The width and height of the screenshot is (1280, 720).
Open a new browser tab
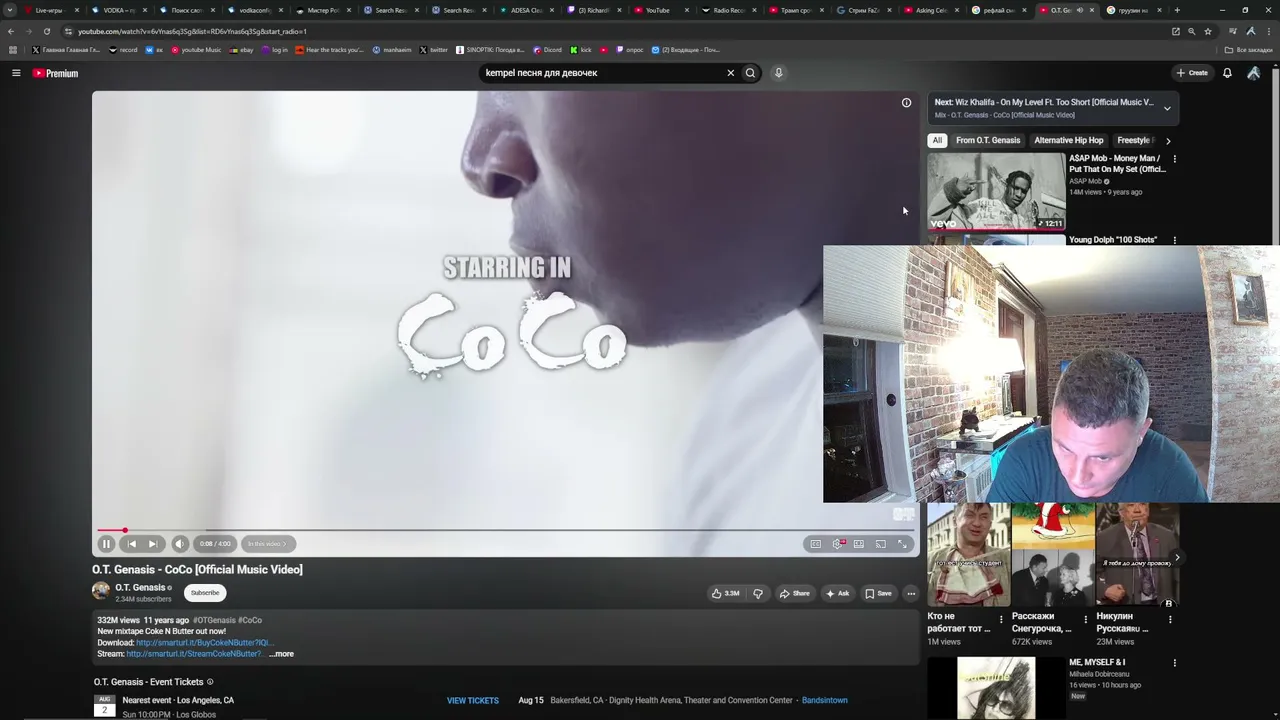(x=1177, y=10)
